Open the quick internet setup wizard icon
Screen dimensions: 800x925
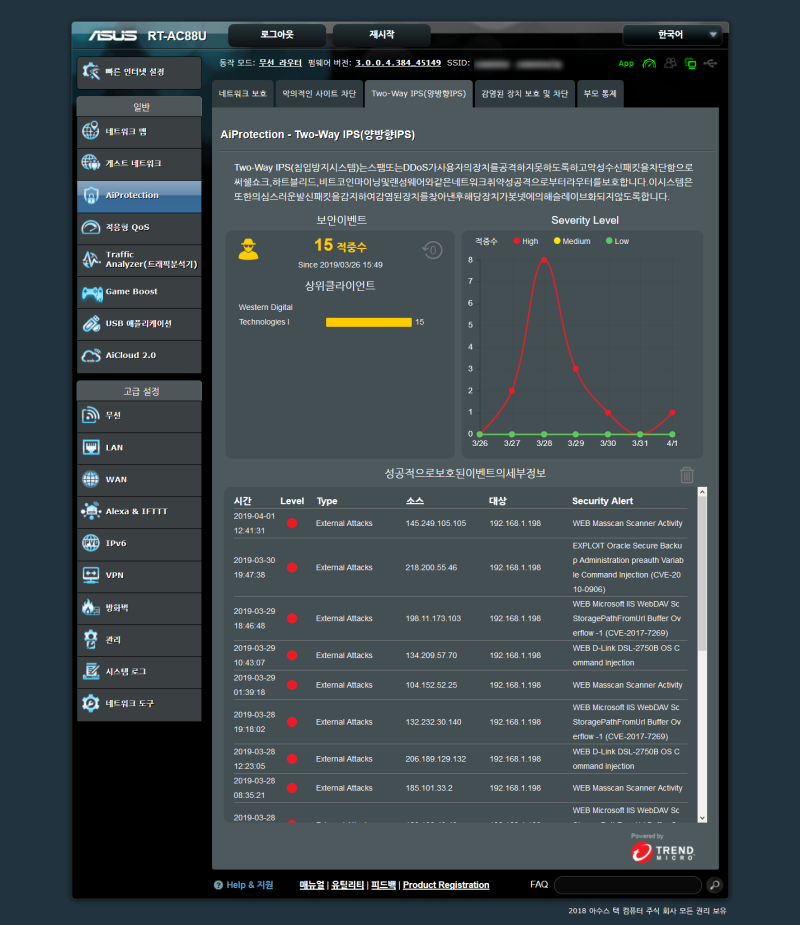tap(91, 71)
